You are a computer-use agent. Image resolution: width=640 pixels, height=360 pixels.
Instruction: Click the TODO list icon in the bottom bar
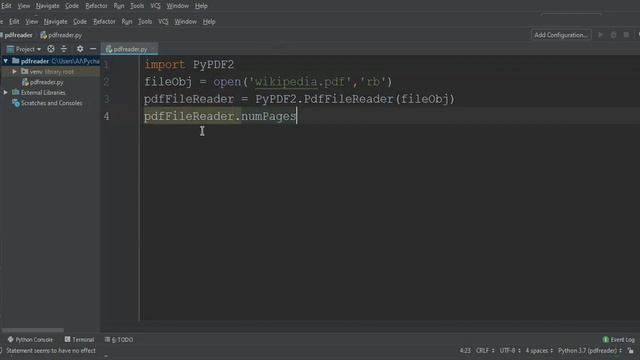coord(107,340)
